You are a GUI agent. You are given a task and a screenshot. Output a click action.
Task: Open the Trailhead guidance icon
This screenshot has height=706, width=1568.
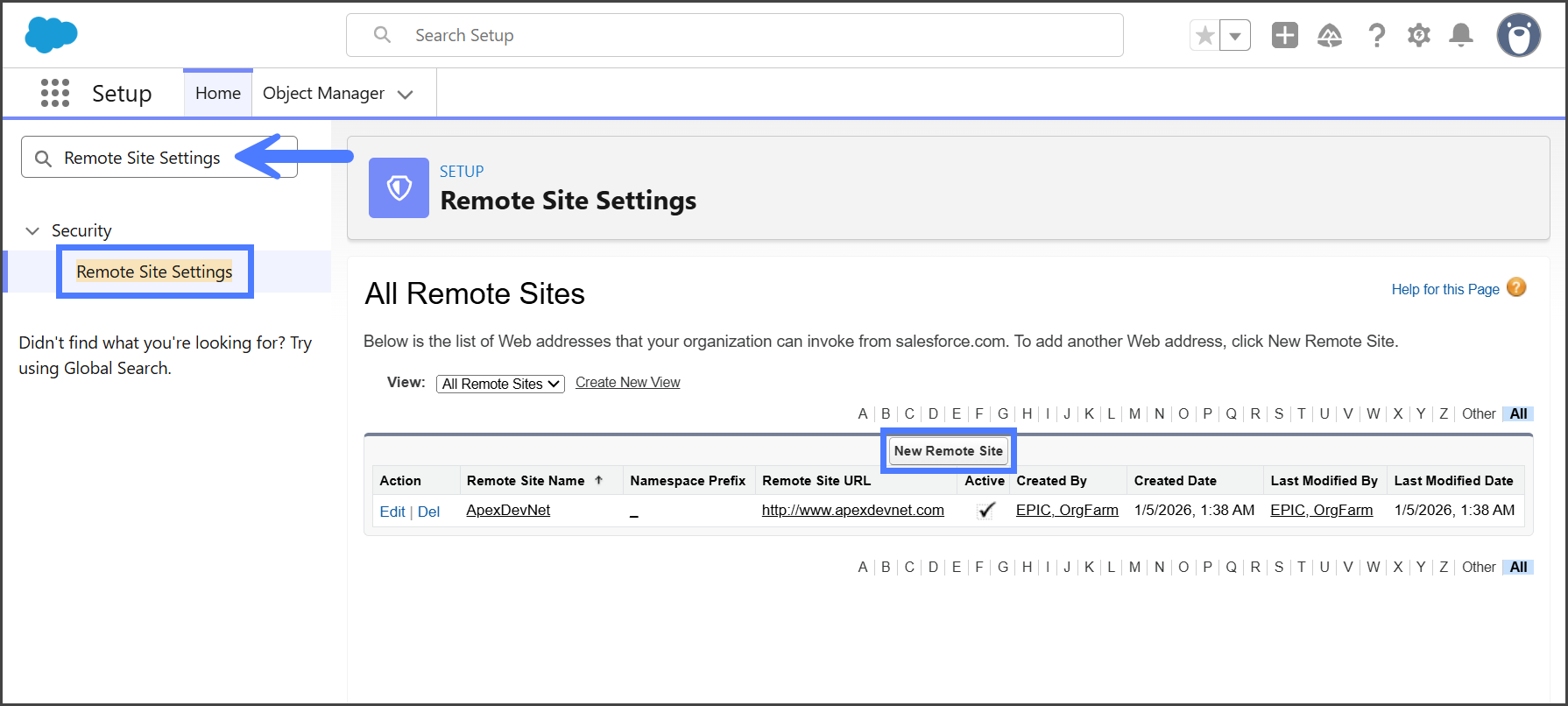tap(1330, 35)
